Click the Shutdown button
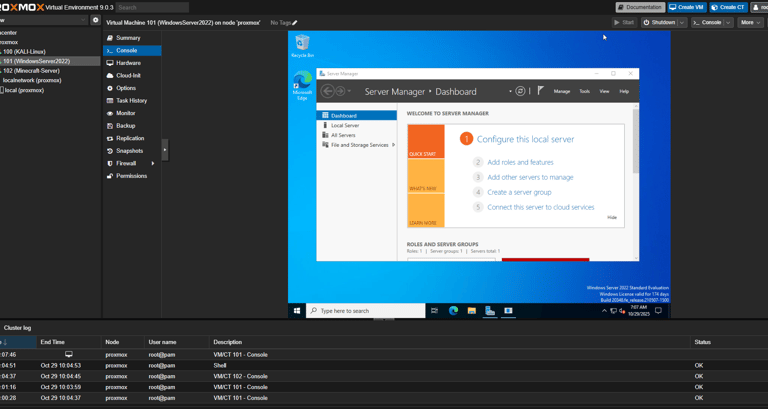768x409 pixels. [x=659, y=23]
